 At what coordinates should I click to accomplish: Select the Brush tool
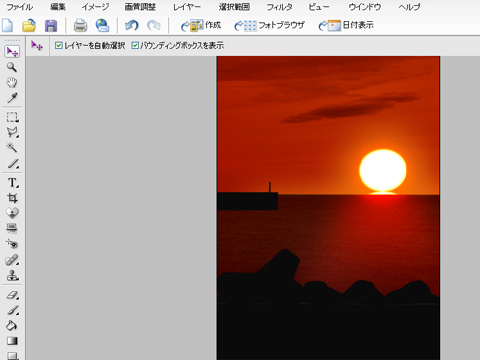click(12, 310)
